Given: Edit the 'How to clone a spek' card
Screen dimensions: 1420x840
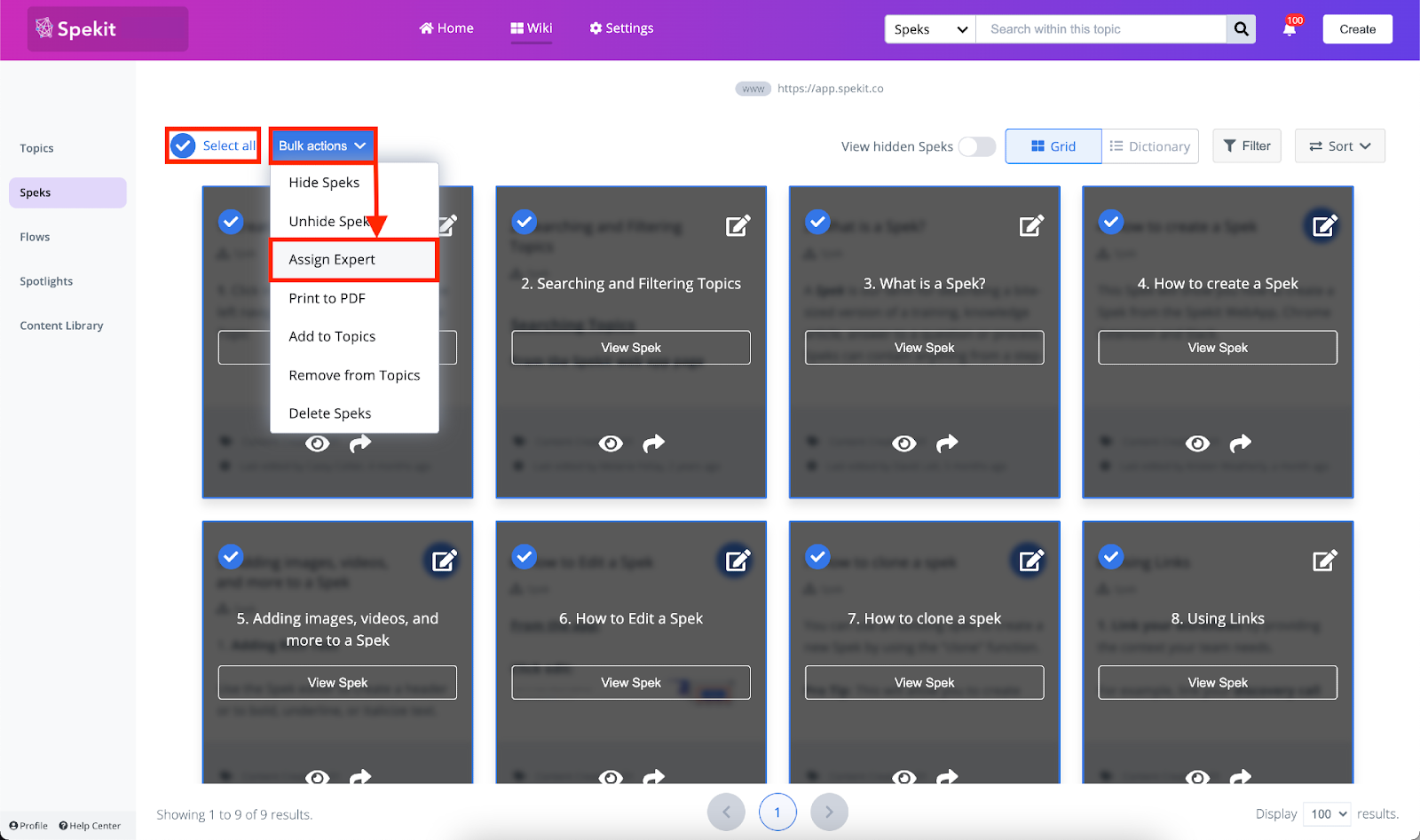Looking at the screenshot, I should pos(1031,561).
